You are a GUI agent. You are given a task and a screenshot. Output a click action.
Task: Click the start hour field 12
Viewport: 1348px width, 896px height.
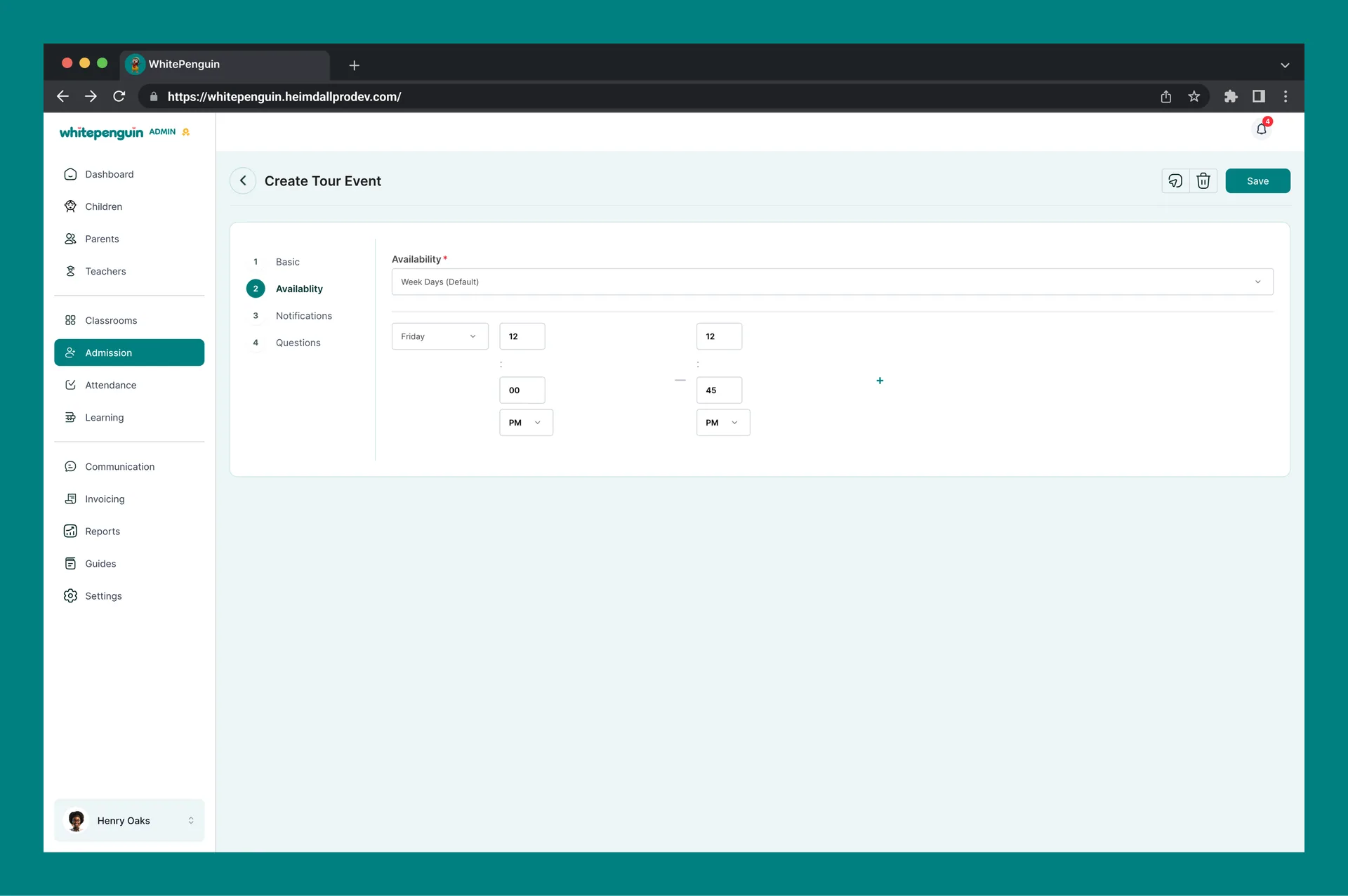pos(522,336)
